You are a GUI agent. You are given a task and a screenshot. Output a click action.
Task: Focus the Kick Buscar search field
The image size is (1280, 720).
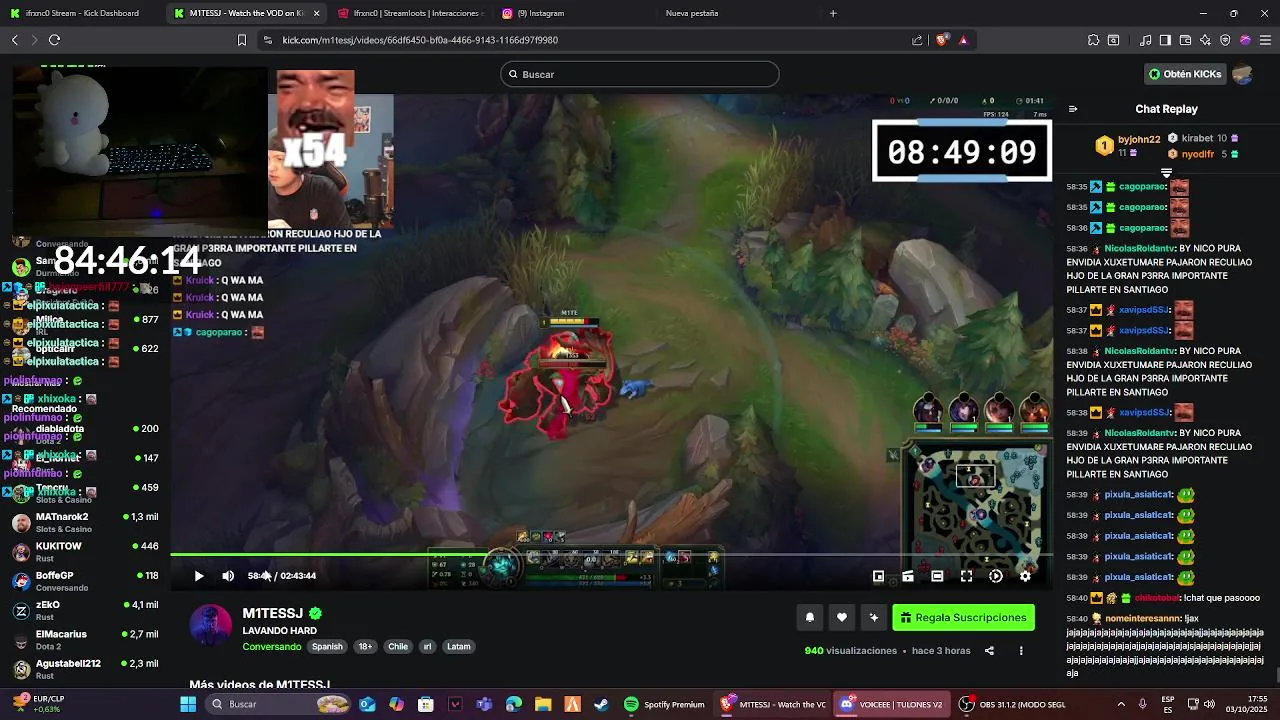click(x=640, y=74)
